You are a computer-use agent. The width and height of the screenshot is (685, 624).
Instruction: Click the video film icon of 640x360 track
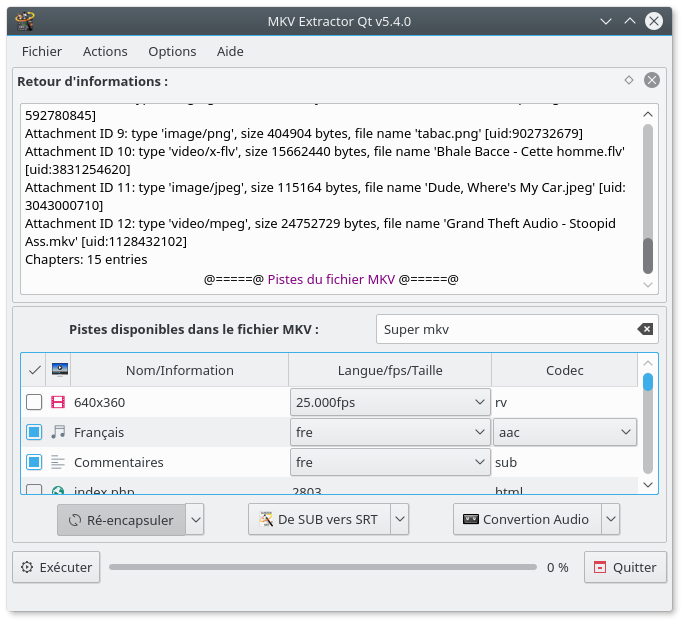tap(58, 402)
